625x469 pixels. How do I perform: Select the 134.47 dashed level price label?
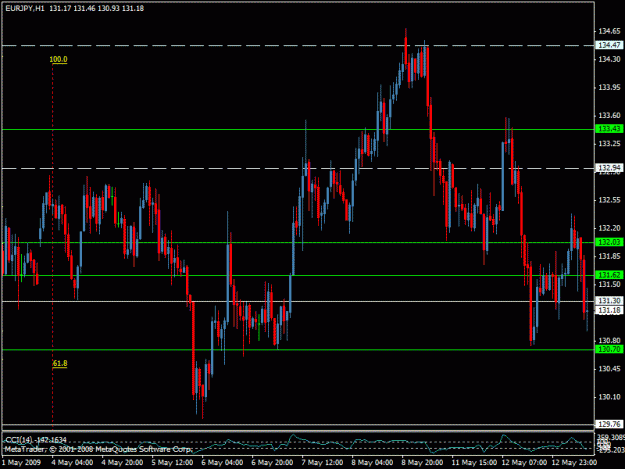tap(609, 45)
